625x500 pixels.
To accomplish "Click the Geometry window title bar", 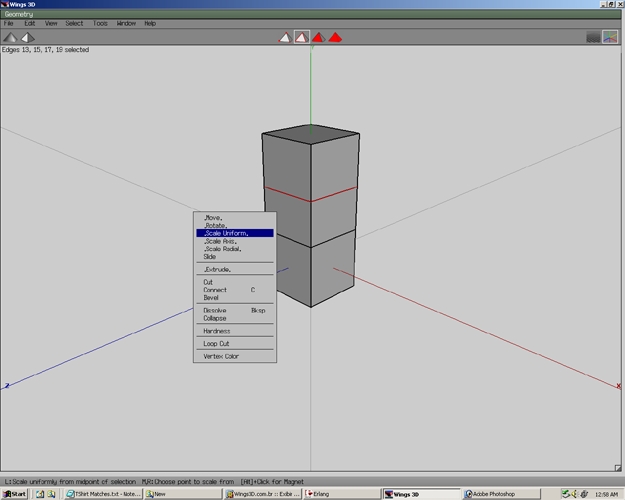I will click(311, 14).
